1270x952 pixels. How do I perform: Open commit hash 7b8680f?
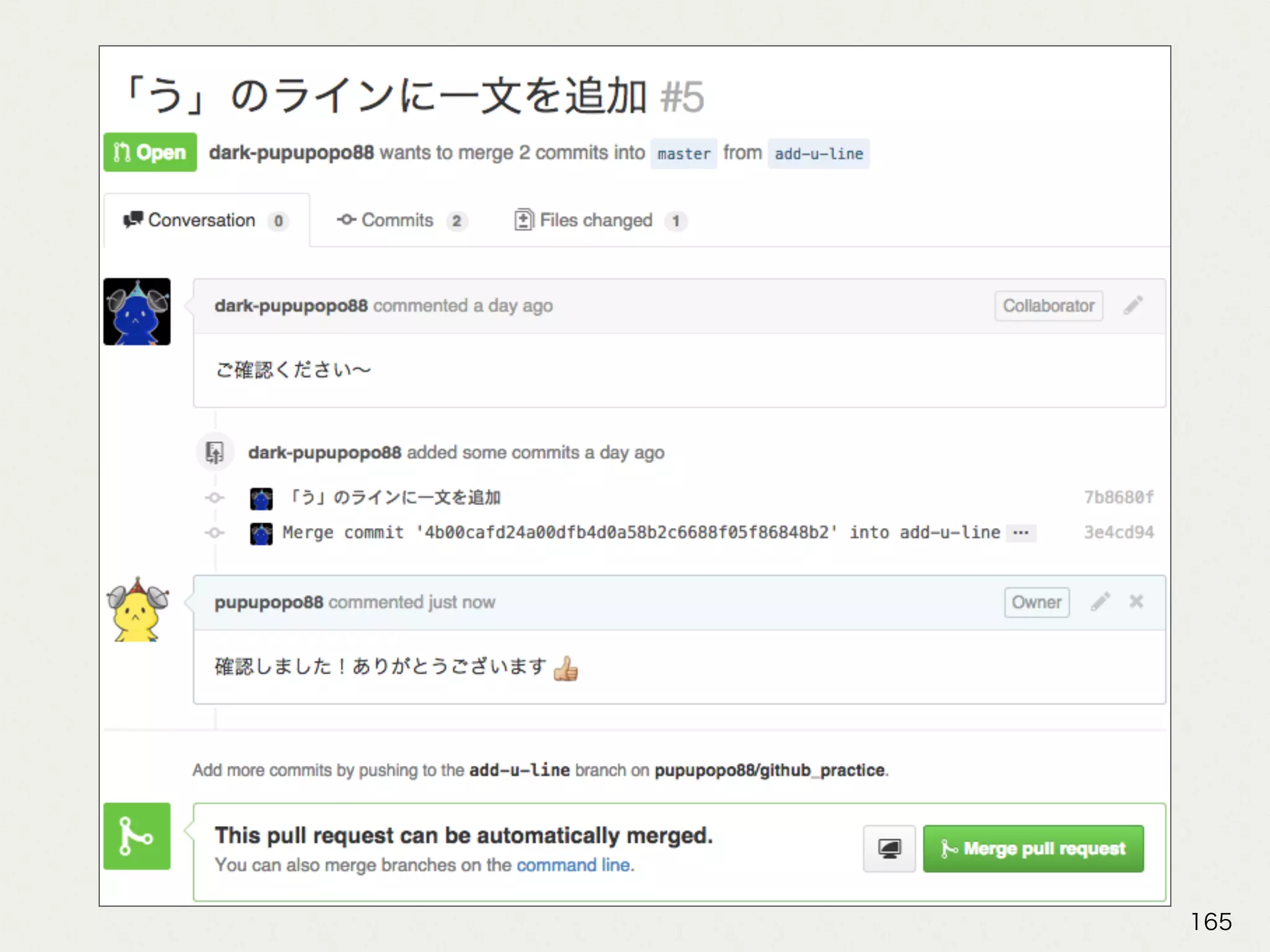pos(1118,498)
